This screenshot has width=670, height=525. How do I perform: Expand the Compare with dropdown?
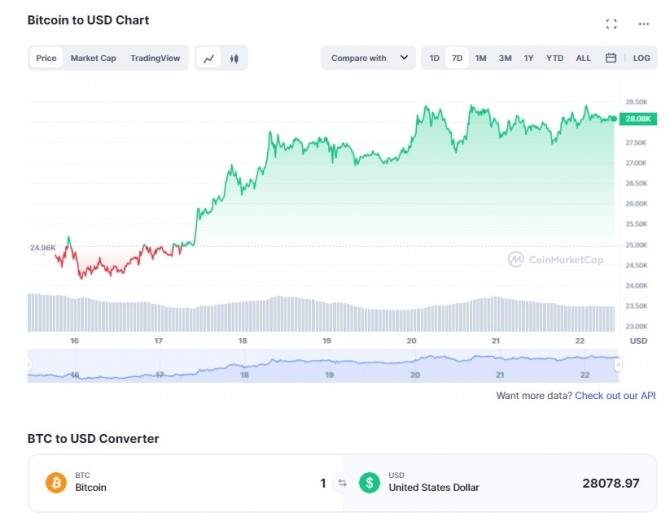point(368,58)
